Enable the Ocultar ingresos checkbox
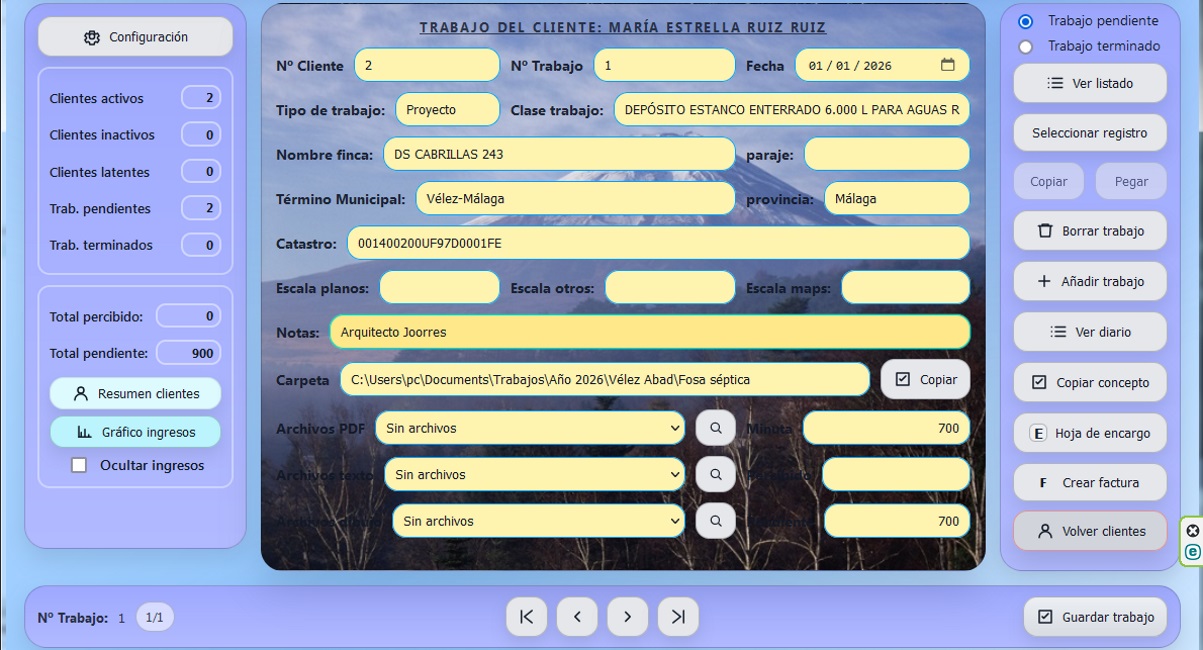 click(79, 465)
